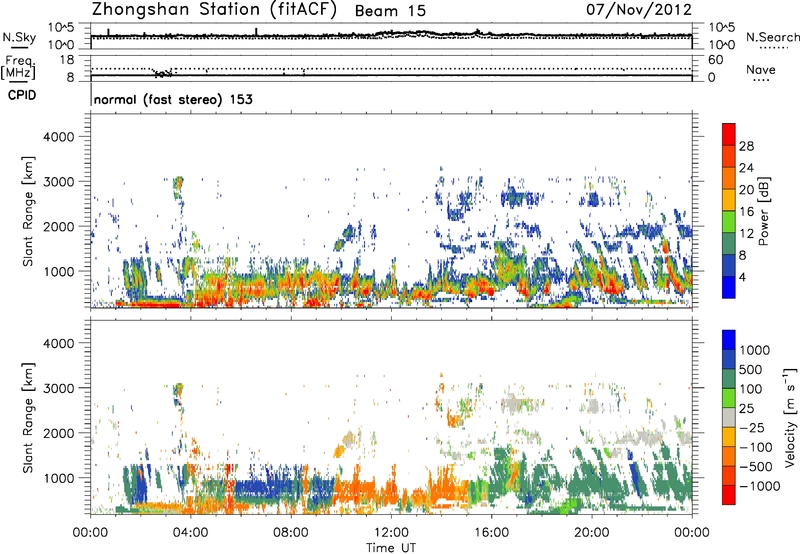Click the "12:00" time tick label
Viewport: 800px width, 554px height.
tap(391, 533)
